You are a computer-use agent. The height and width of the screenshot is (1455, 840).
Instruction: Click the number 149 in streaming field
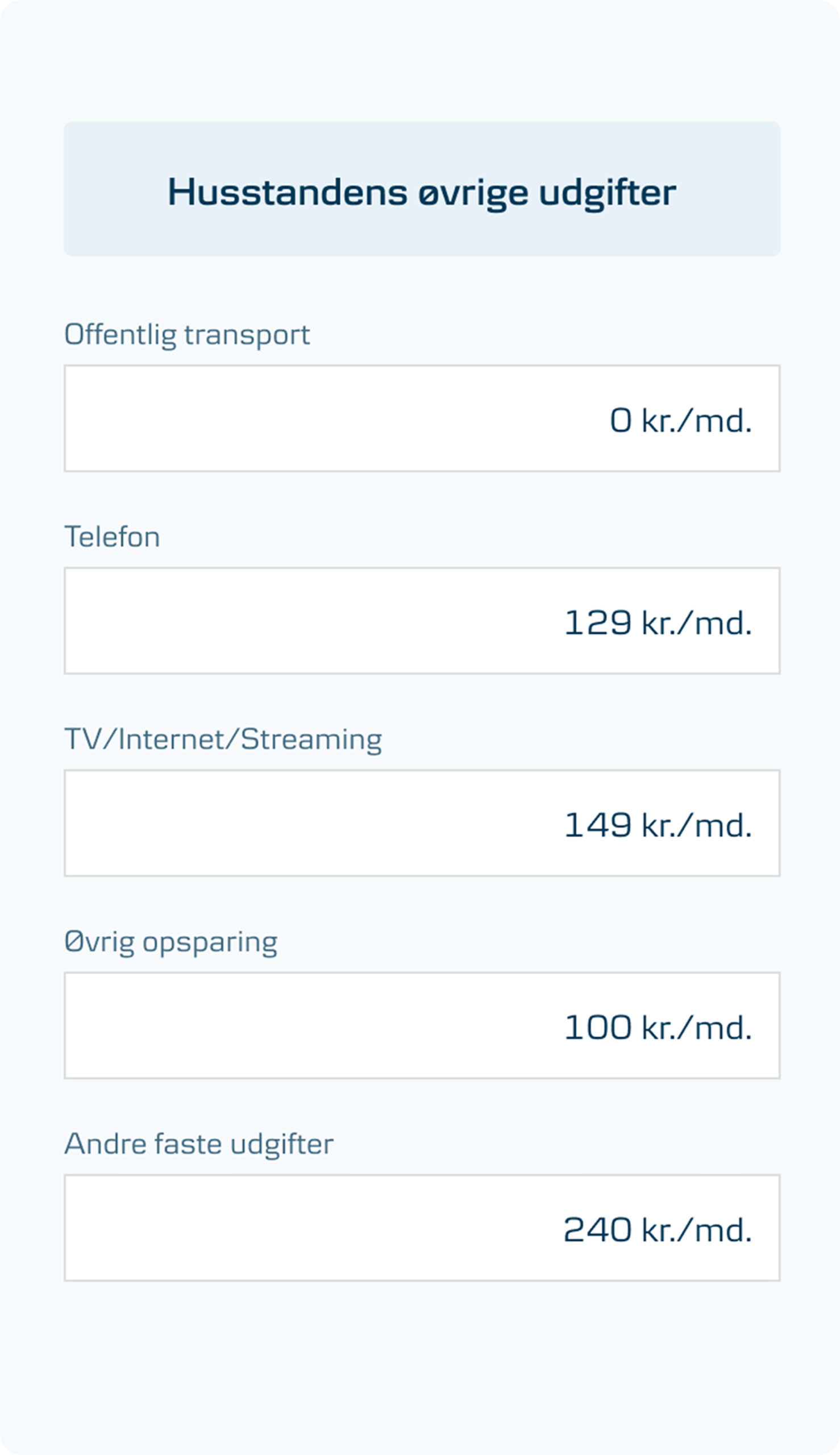(598, 825)
